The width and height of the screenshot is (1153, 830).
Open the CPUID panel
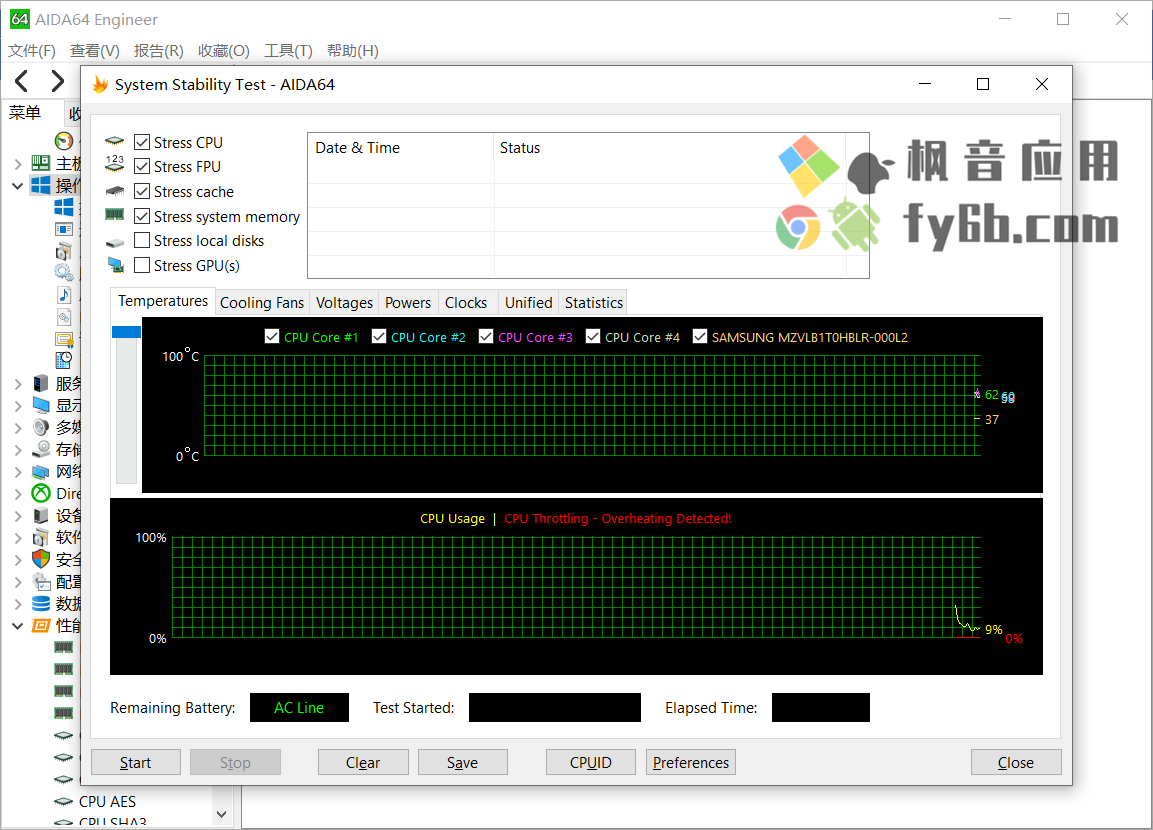590,762
